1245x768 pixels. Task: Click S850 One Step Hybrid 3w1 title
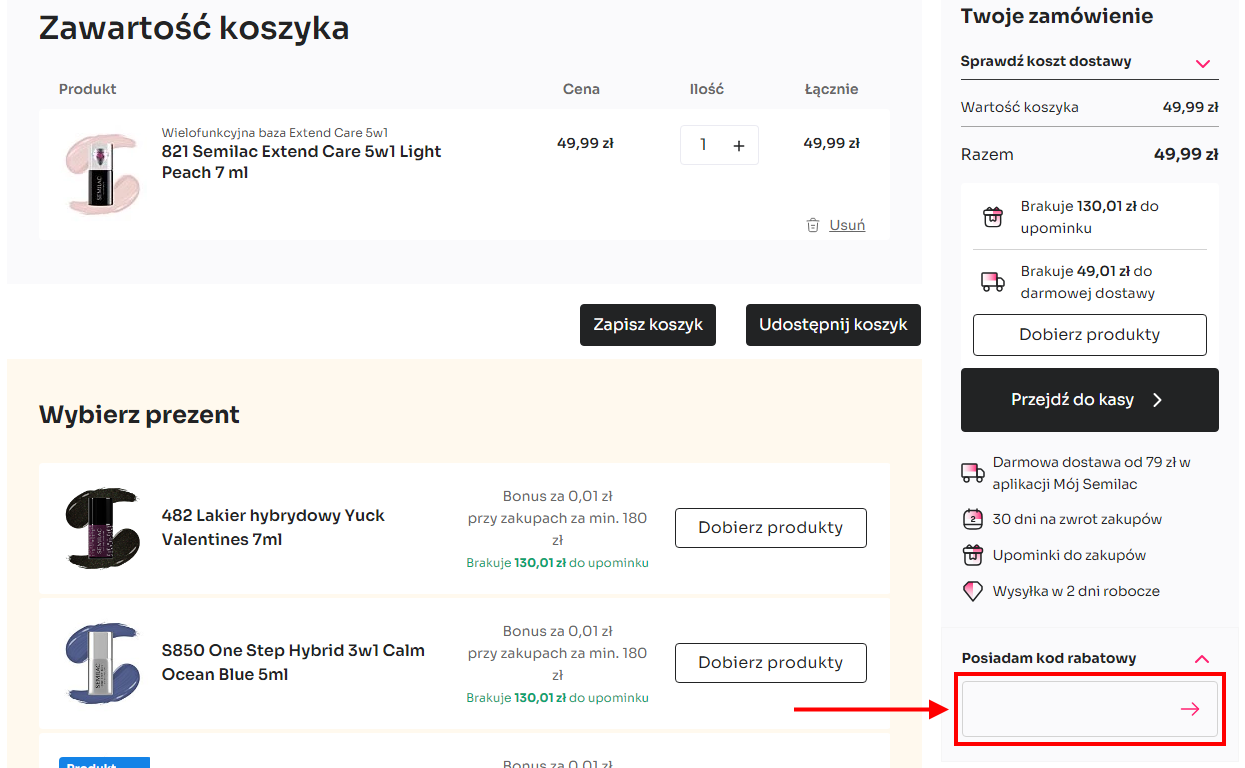(x=293, y=663)
